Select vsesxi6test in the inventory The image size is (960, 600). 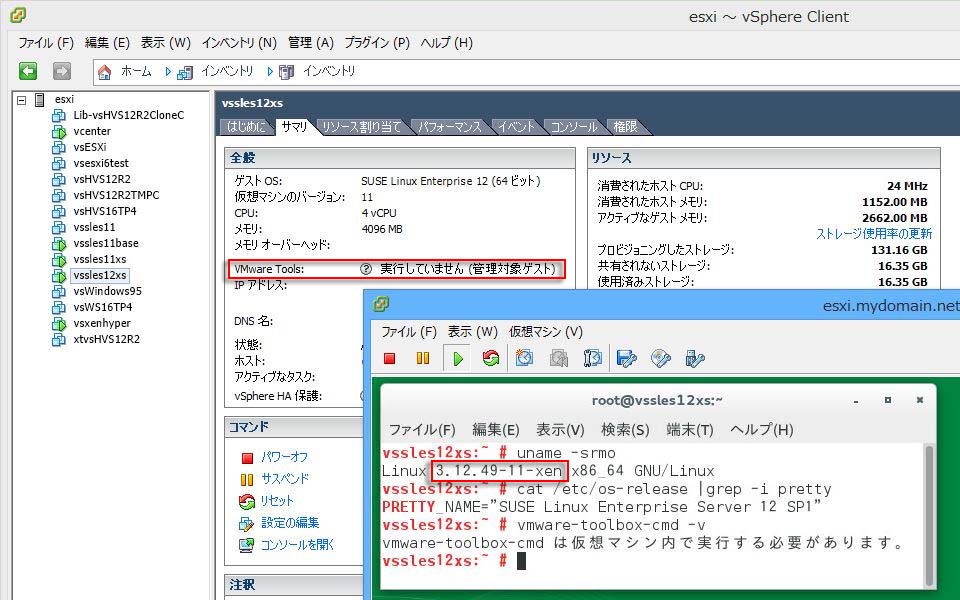[101, 163]
